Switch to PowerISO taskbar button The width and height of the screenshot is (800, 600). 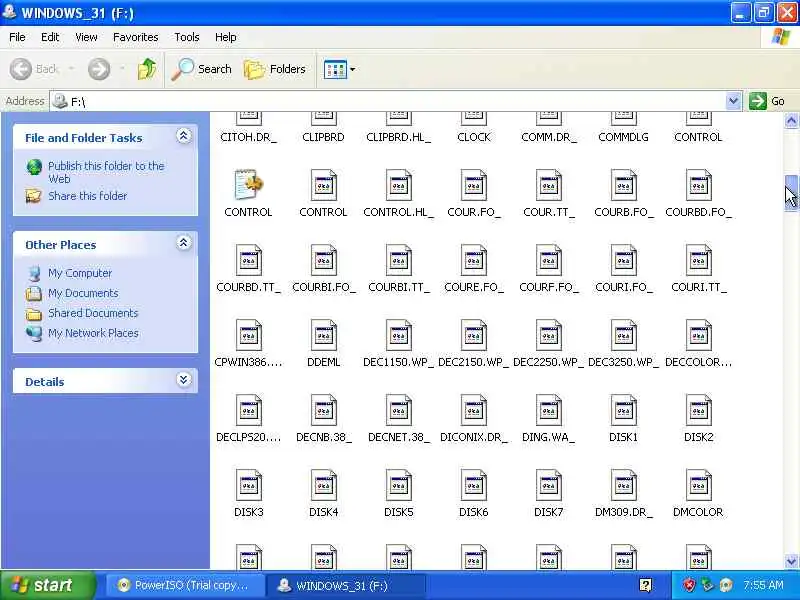tap(185, 585)
